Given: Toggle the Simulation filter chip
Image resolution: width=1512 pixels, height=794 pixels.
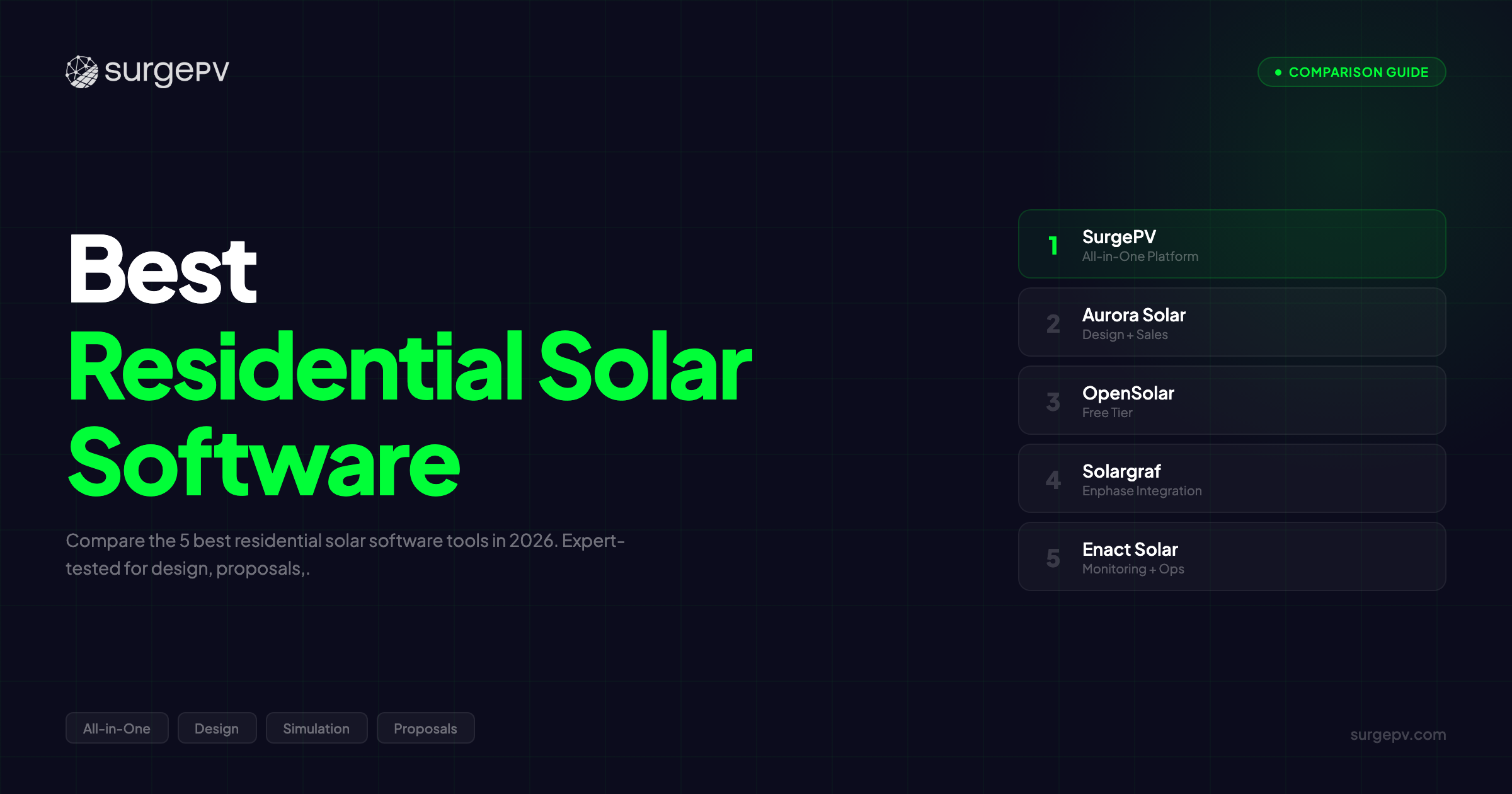Looking at the screenshot, I should (x=316, y=728).
